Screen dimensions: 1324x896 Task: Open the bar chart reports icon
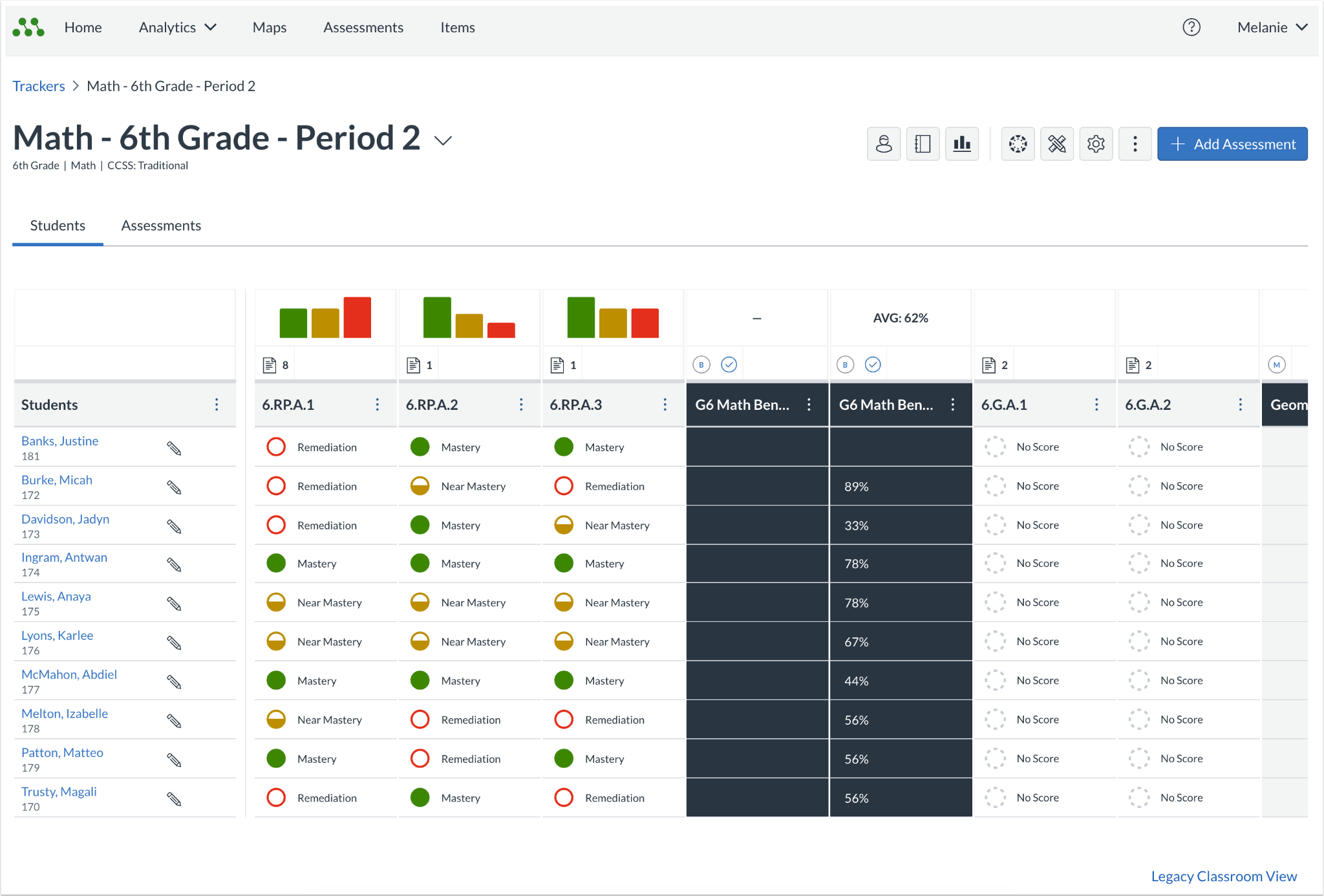pyautogui.click(x=962, y=144)
